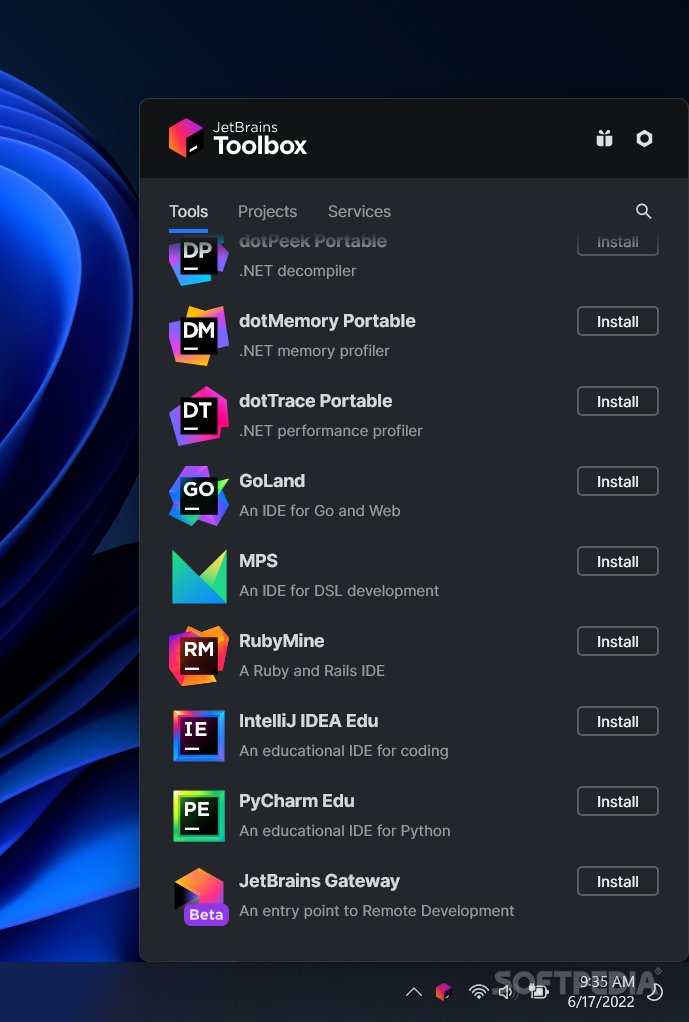Open the taskbar clock and date
The height and width of the screenshot is (1022, 689).
click(601, 991)
